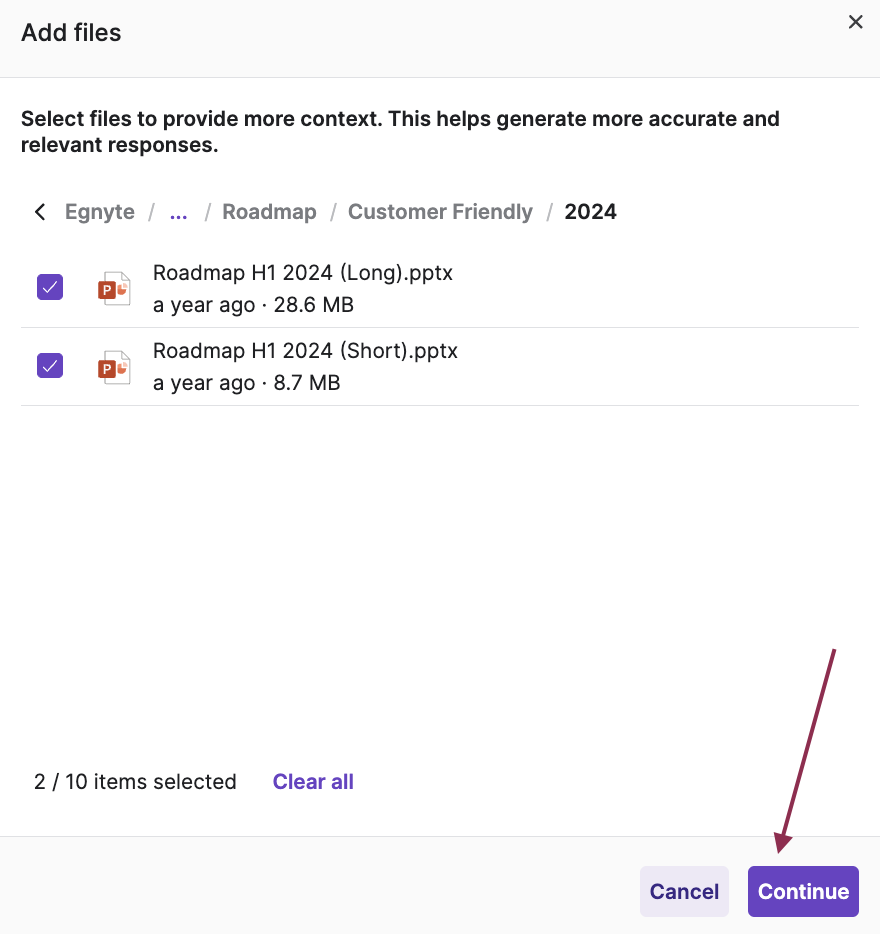Click the back chevron beside Egnyte
880x934 pixels.
point(39,211)
